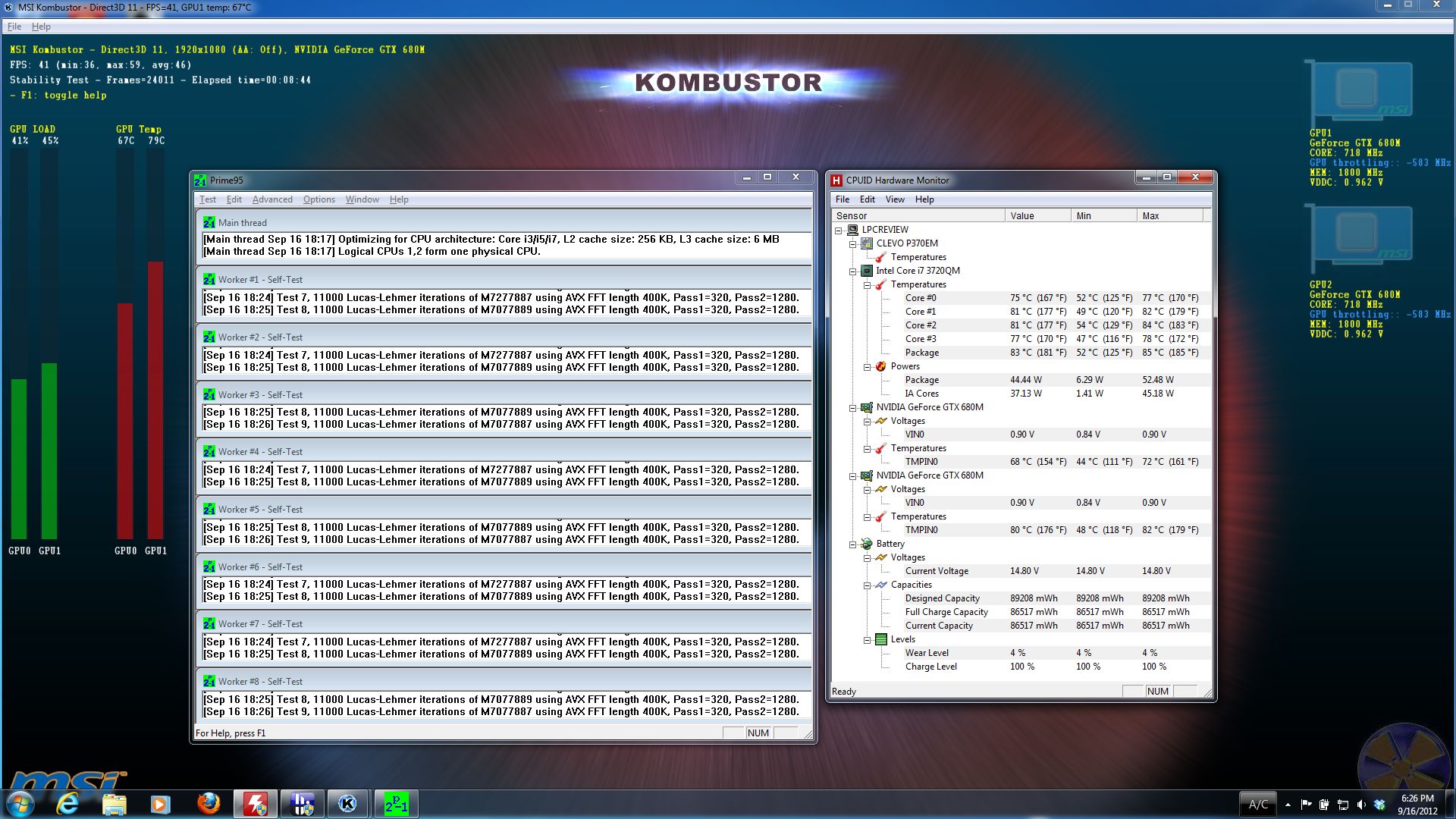Collapse the second NVIDIA GeForce GTX 680M node
Viewport: 1456px width, 819px height.
pyautogui.click(x=853, y=475)
